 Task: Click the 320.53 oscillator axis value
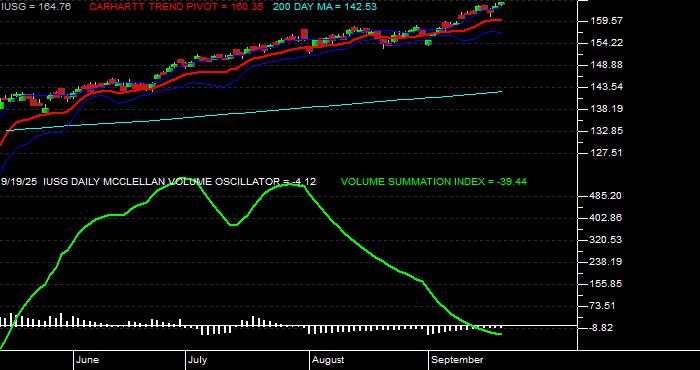tap(606, 240)
